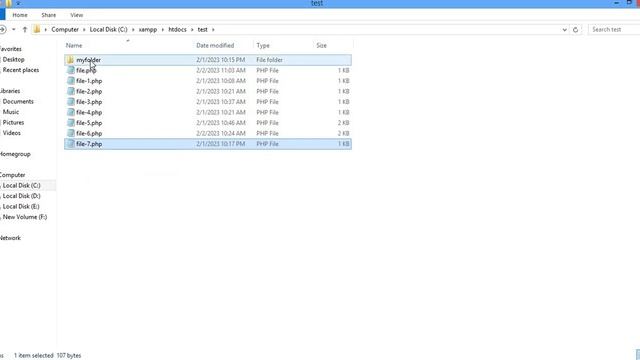The image size is (640, 360).
Task: Select the file-3.php icon
Action: pyautogui.click(x=71, y=102)
